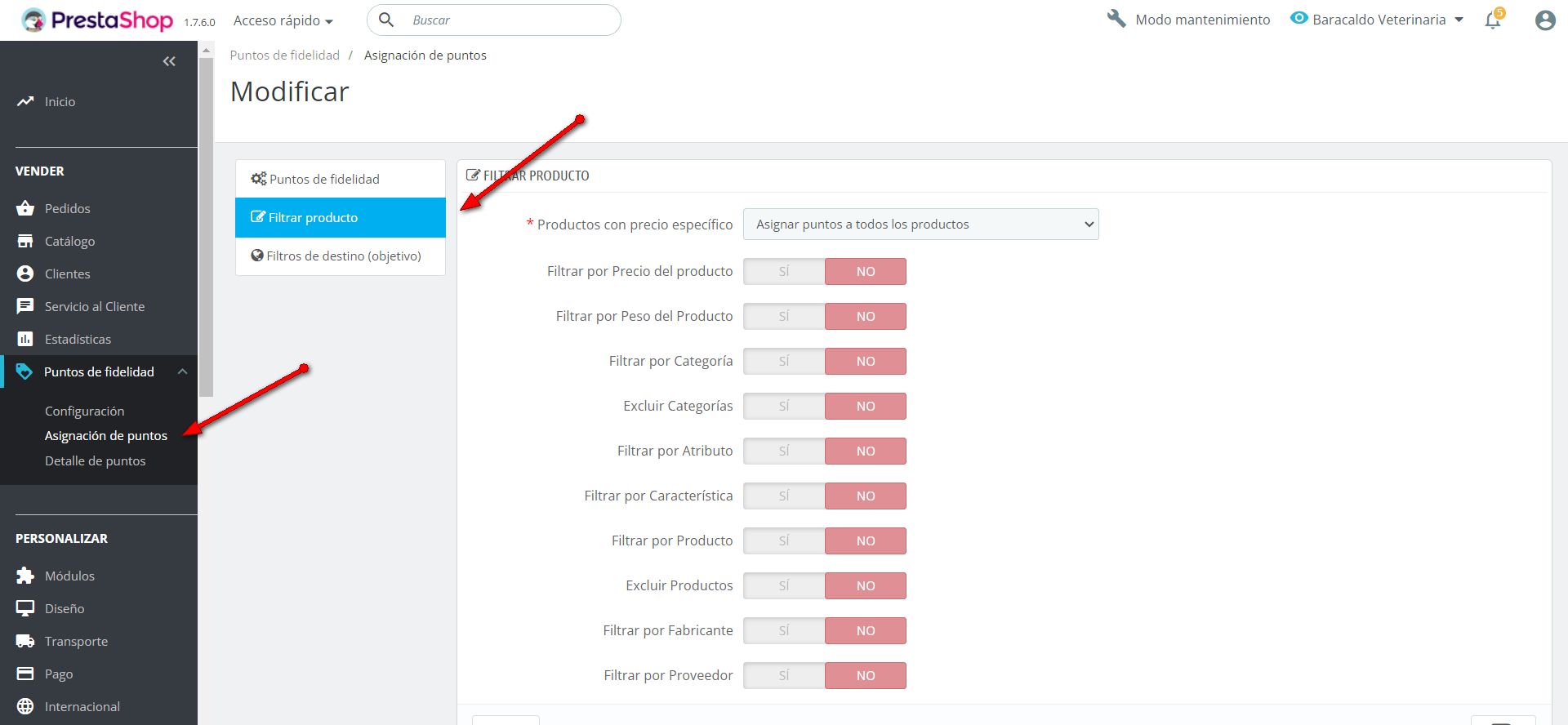This screenshot has width=1568, height=725.
Task: Open Productos con precio específico dropdown
Action: click(920, 225)
